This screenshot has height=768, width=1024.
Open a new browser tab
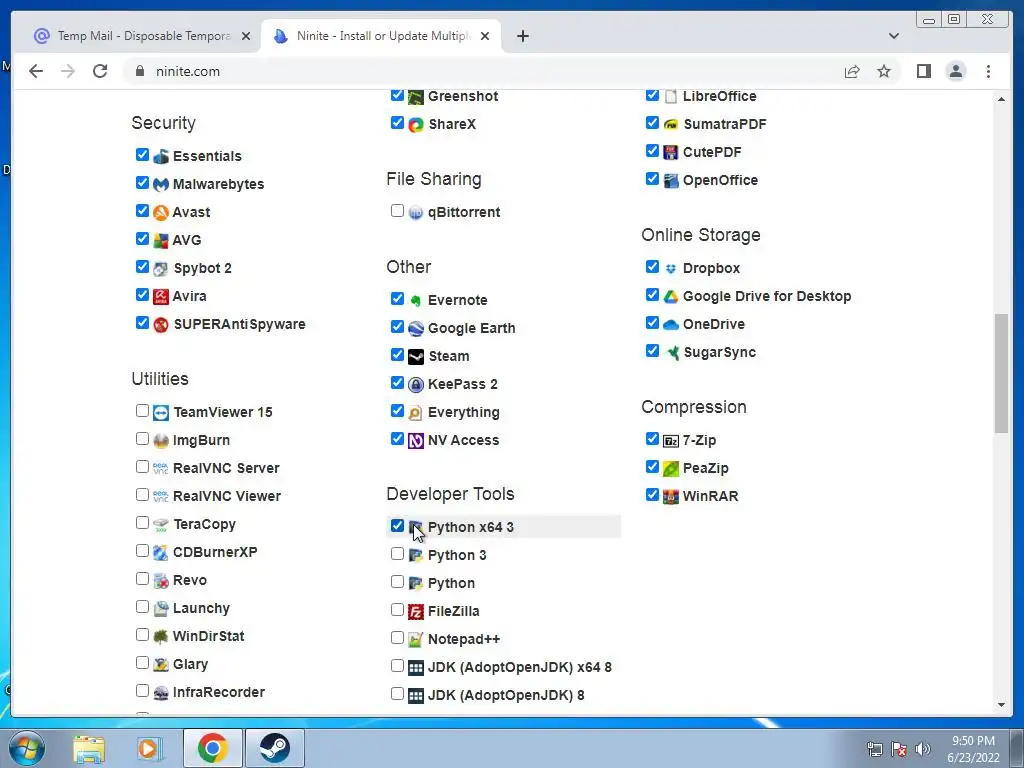(x=522, y=36)
